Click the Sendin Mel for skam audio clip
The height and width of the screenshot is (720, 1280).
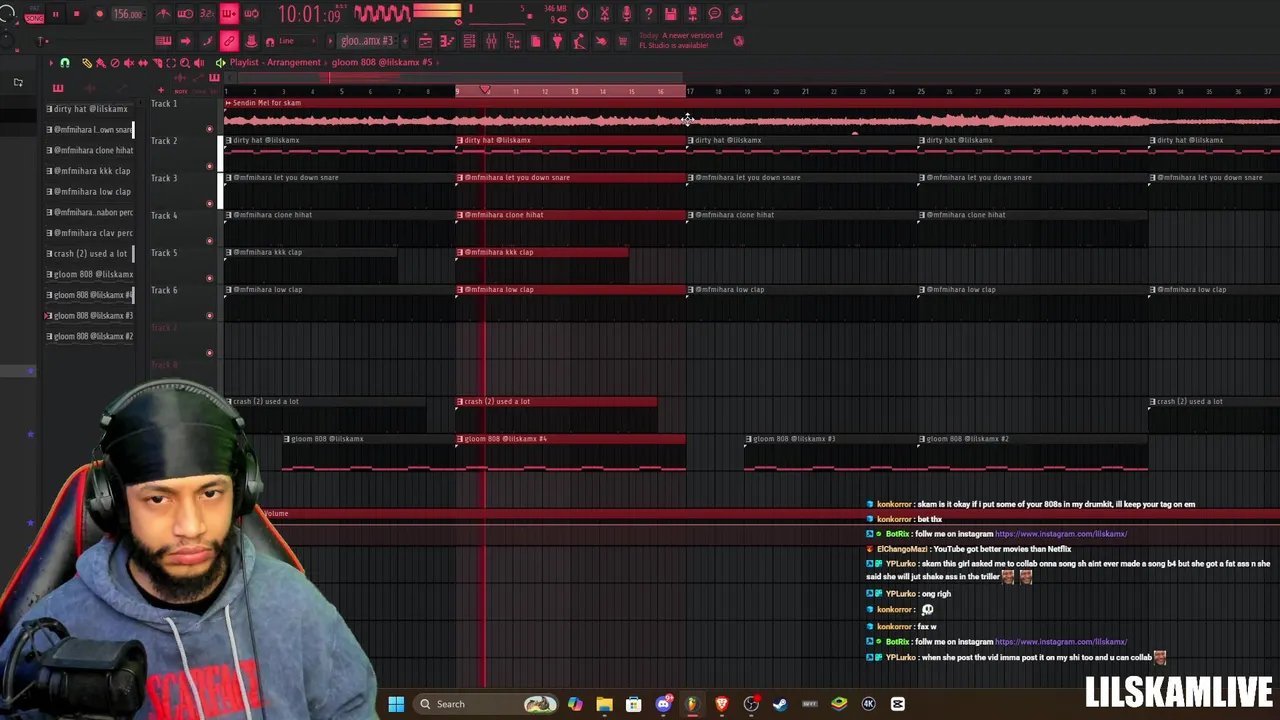click(x=752, y=116)
